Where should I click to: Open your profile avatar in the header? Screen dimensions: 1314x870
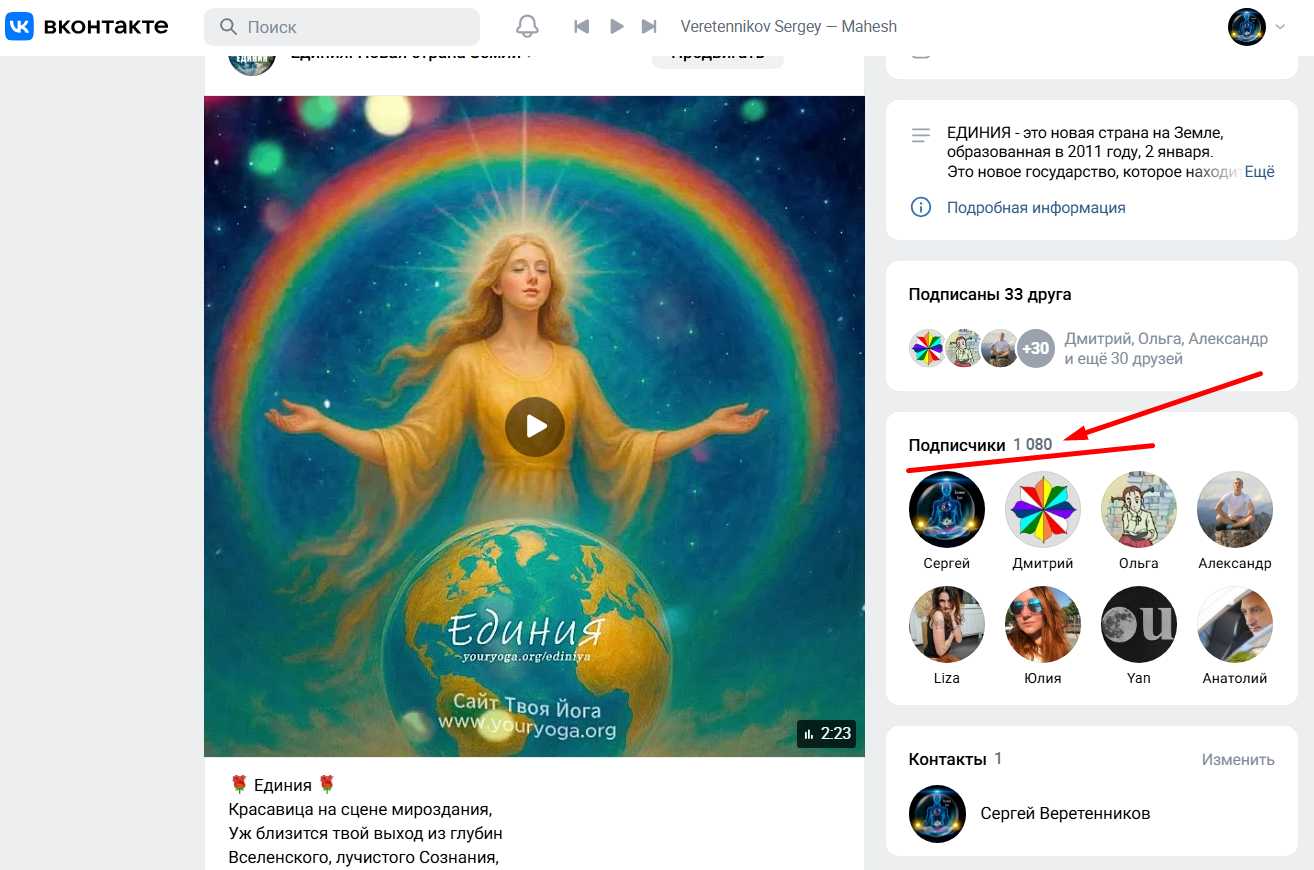tap(1245, 26)
